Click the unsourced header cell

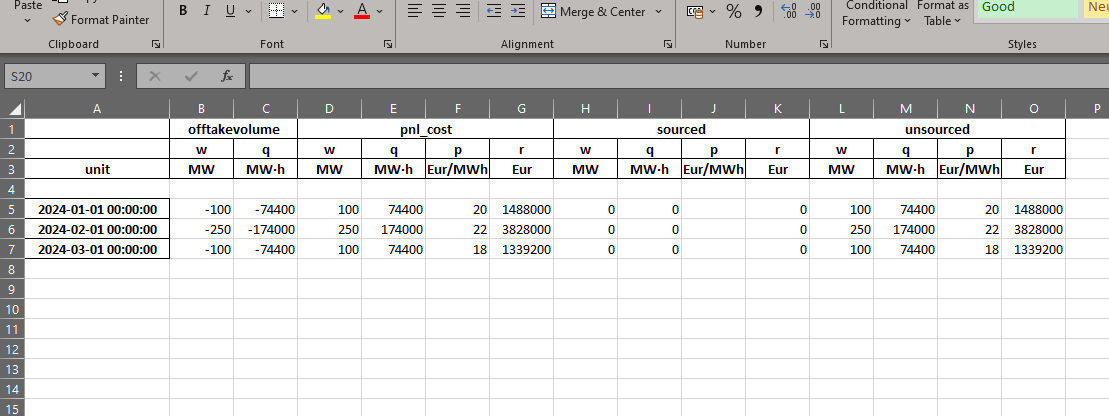pyautogui.click(x=937, y=129)
